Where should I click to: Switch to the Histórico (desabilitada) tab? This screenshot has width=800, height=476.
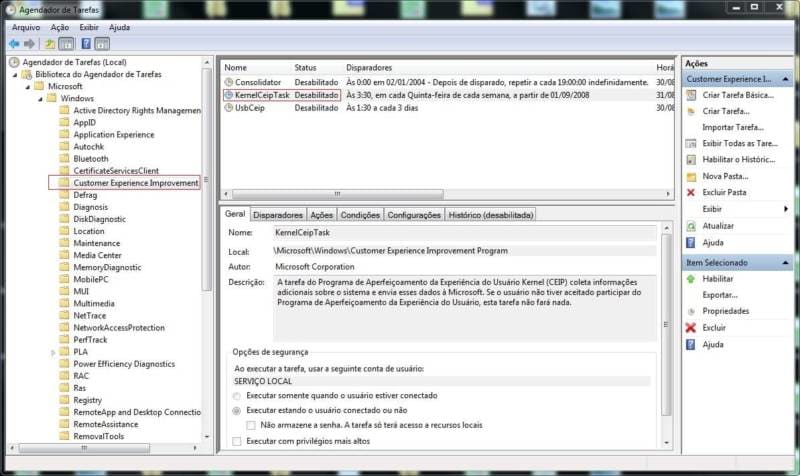click(491, 215)
